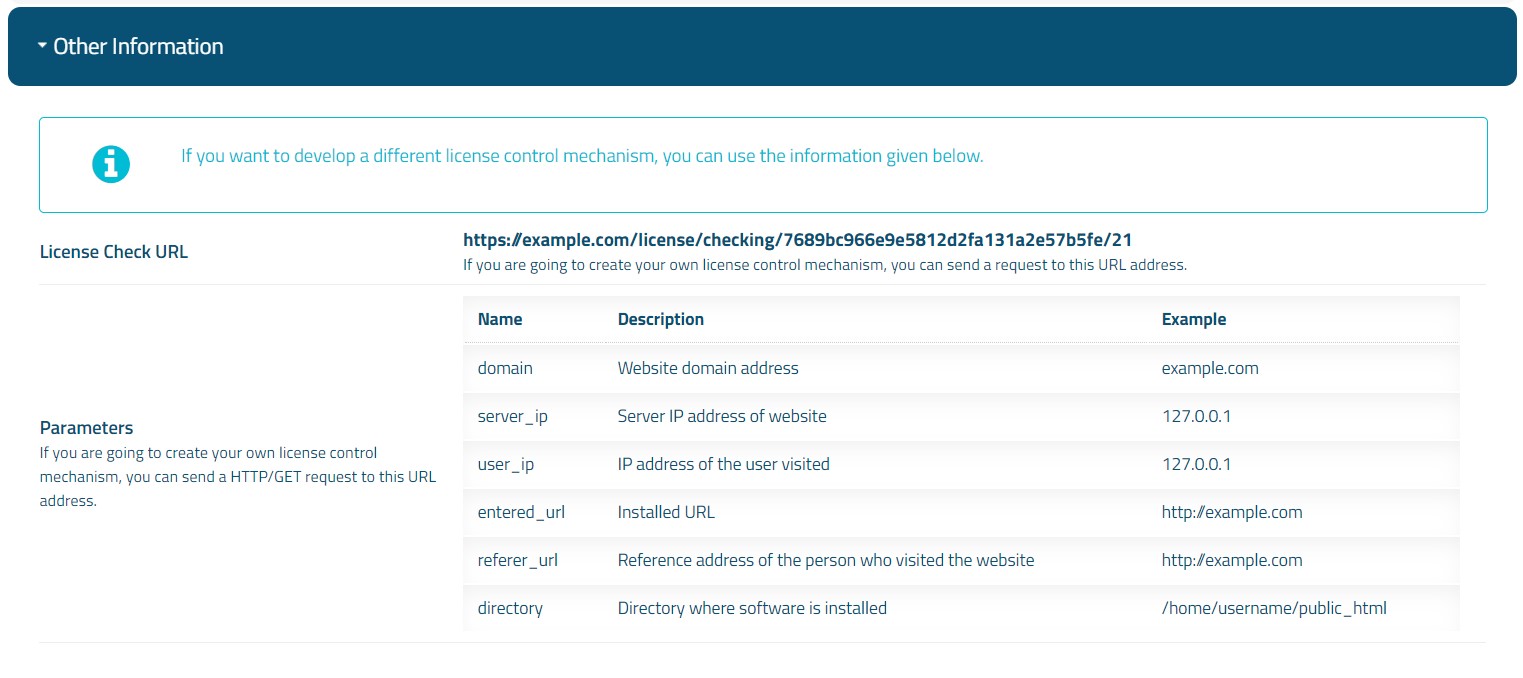
Task: Click the HTTP/GET request description under Parameters
Action: pyautogui.click(x=238, y=477)
